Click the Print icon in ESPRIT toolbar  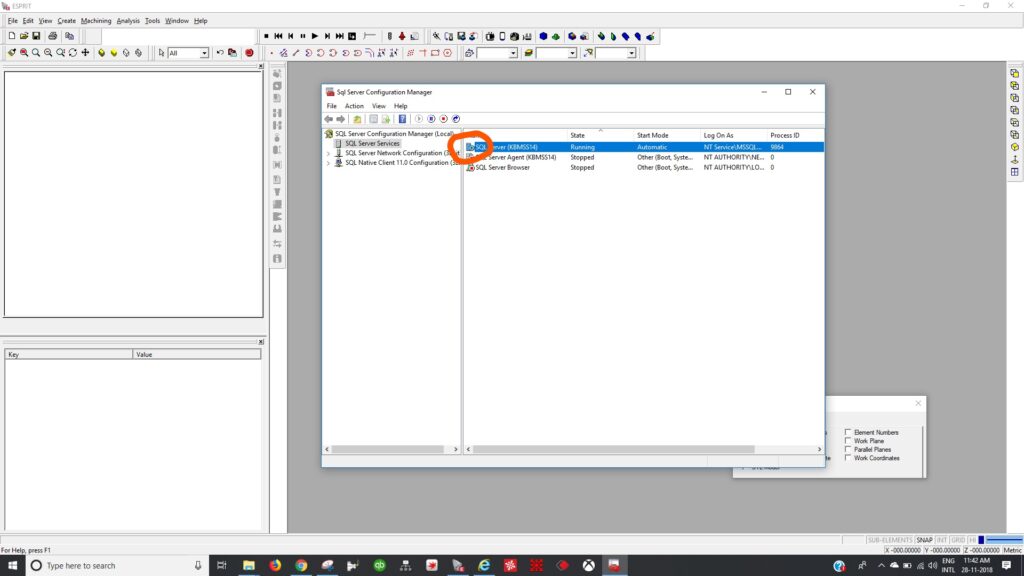click(x=53, y=36)
